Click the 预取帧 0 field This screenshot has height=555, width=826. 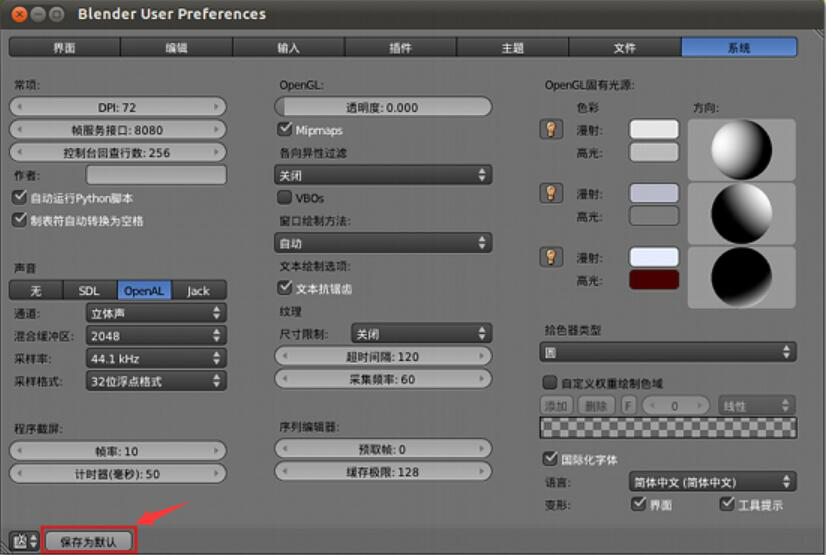[x=383, y=449]
